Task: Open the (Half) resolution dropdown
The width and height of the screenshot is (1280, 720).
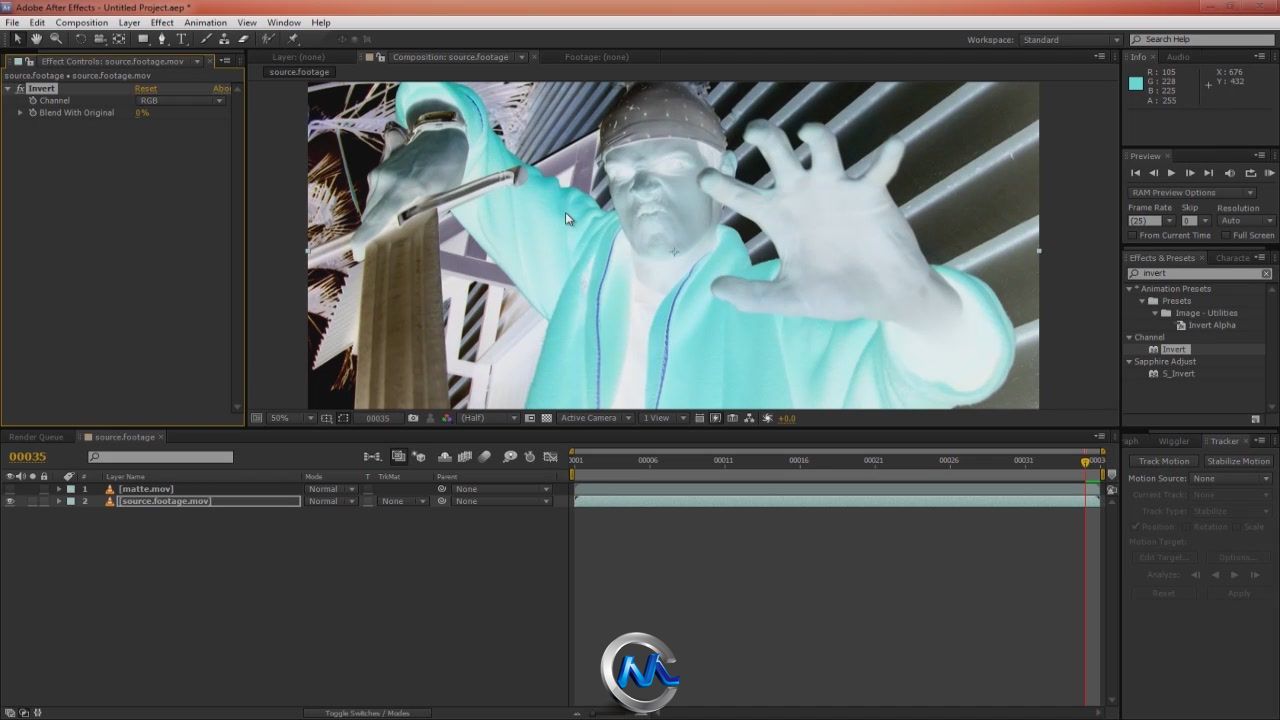Action: tap(488, 418)
